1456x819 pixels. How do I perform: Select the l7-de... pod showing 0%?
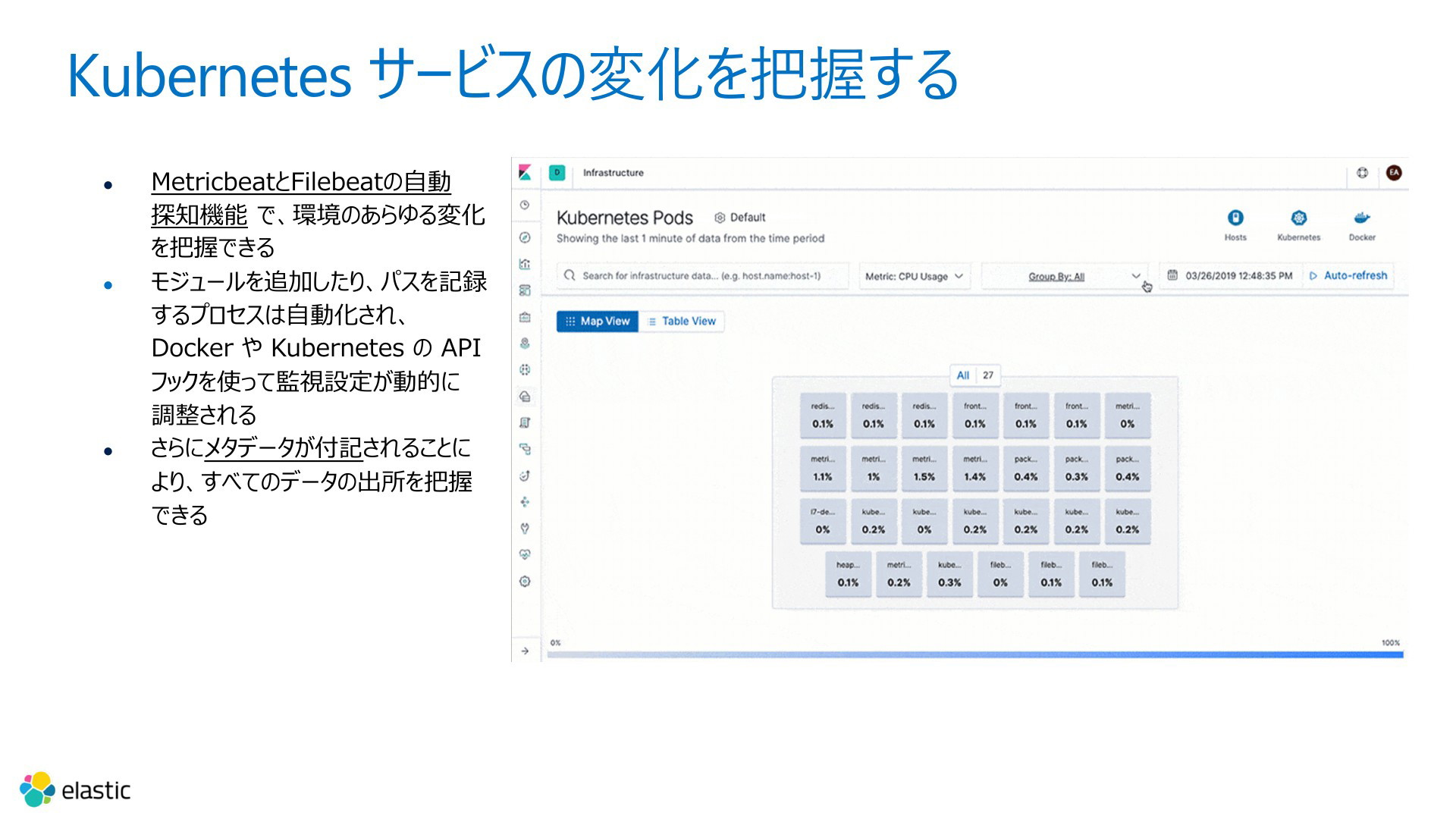(x=823, y=521)
